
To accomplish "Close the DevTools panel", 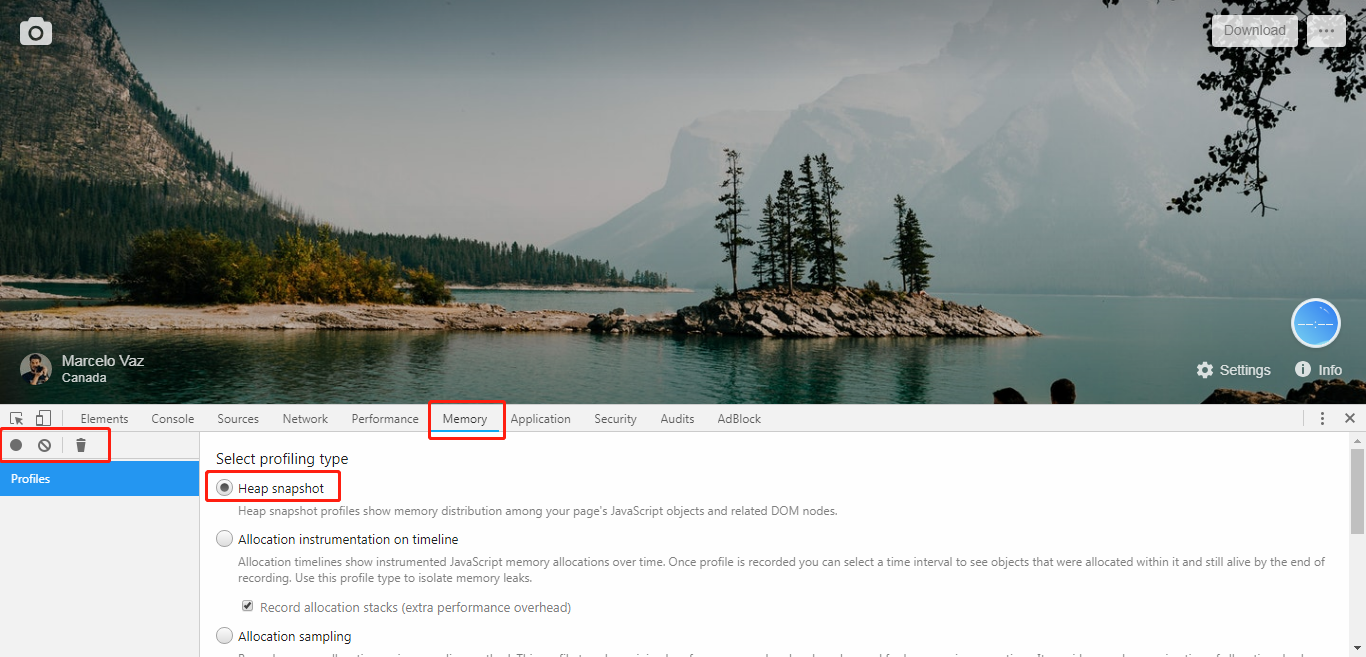I will (1350, 419).
